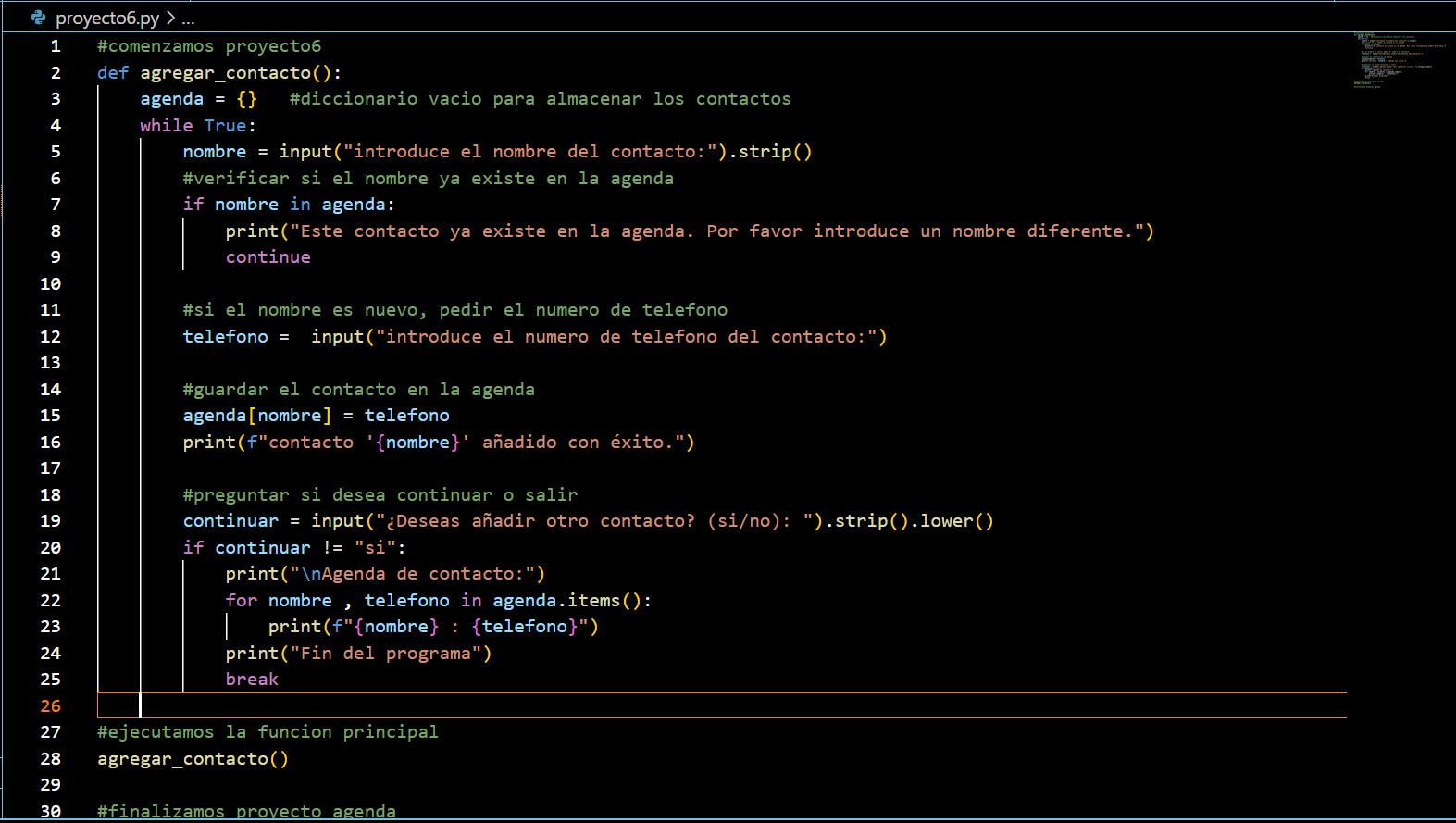The height and width of the screenshot is (823, 1456).
Task: Click '.lower()' call on line 19
Action: coord(952,521)
